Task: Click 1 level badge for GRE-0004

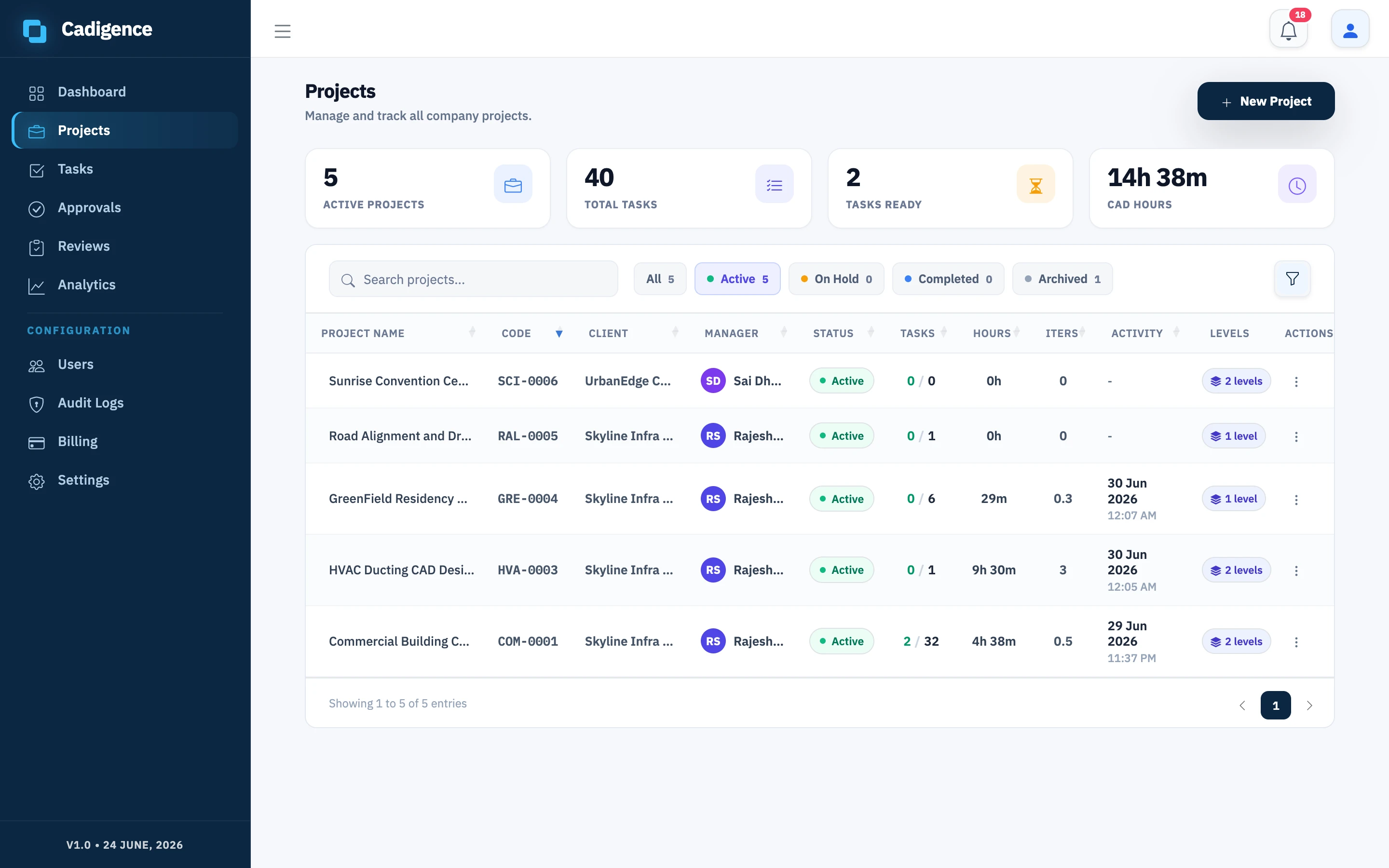Action: click(1233, 499)
